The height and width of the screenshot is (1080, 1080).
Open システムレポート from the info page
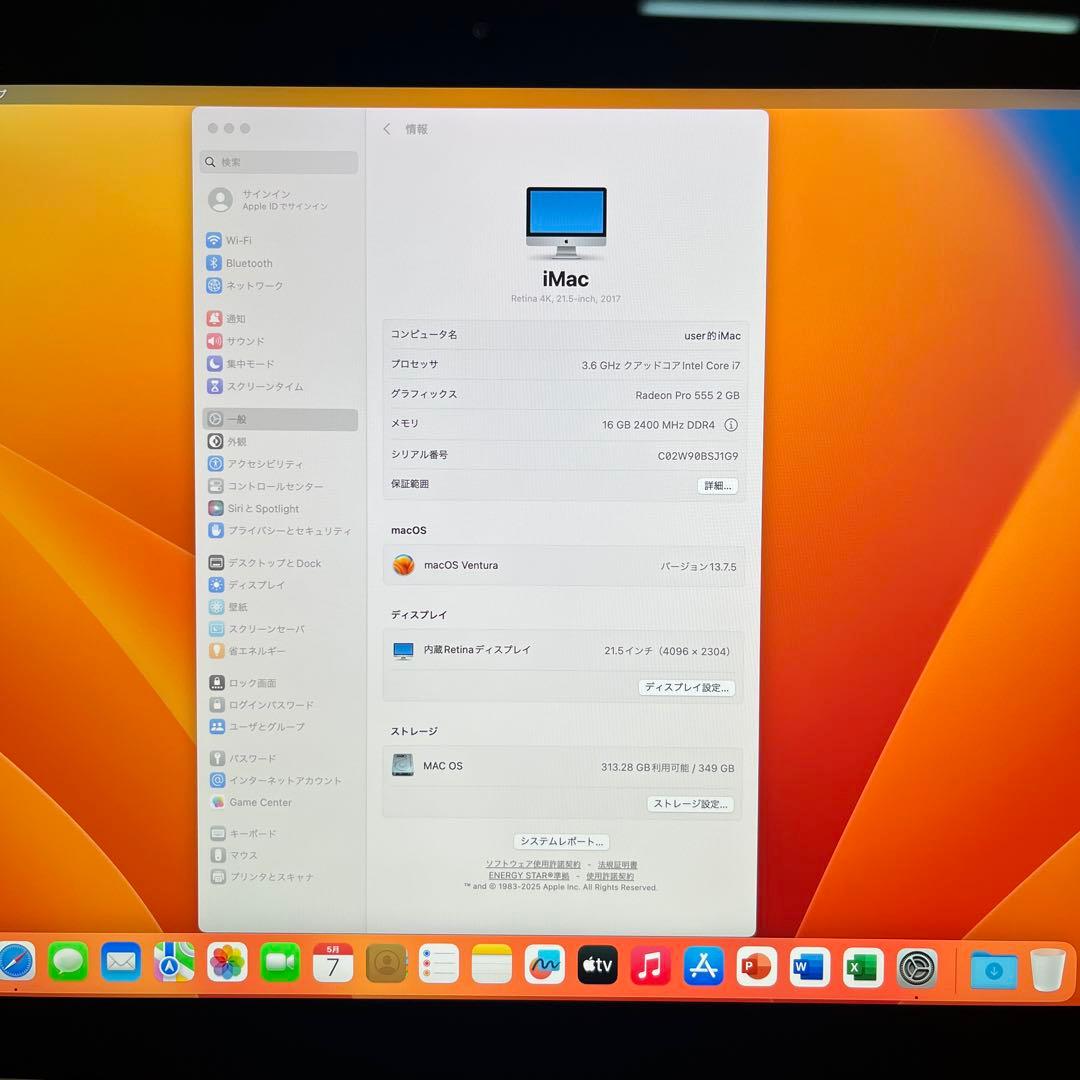tap(561, 841)
